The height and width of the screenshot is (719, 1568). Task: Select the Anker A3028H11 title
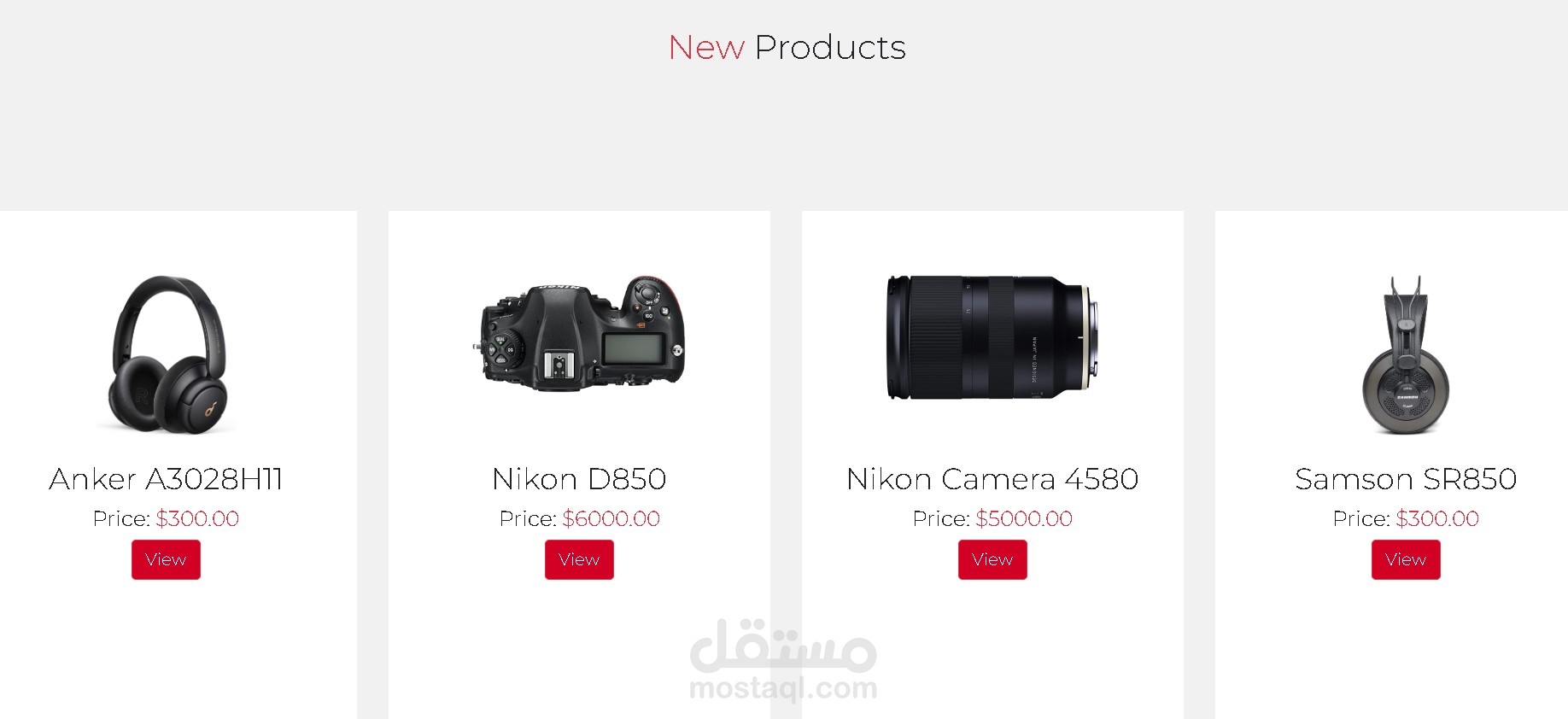pos(166,479)
